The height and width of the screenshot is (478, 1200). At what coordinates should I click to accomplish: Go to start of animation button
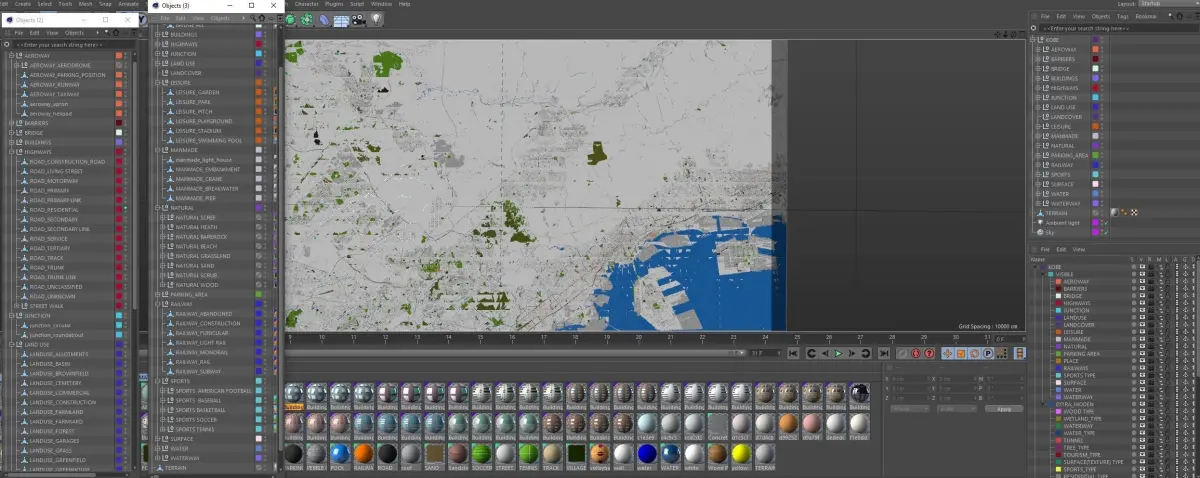(x=793, y=353)
